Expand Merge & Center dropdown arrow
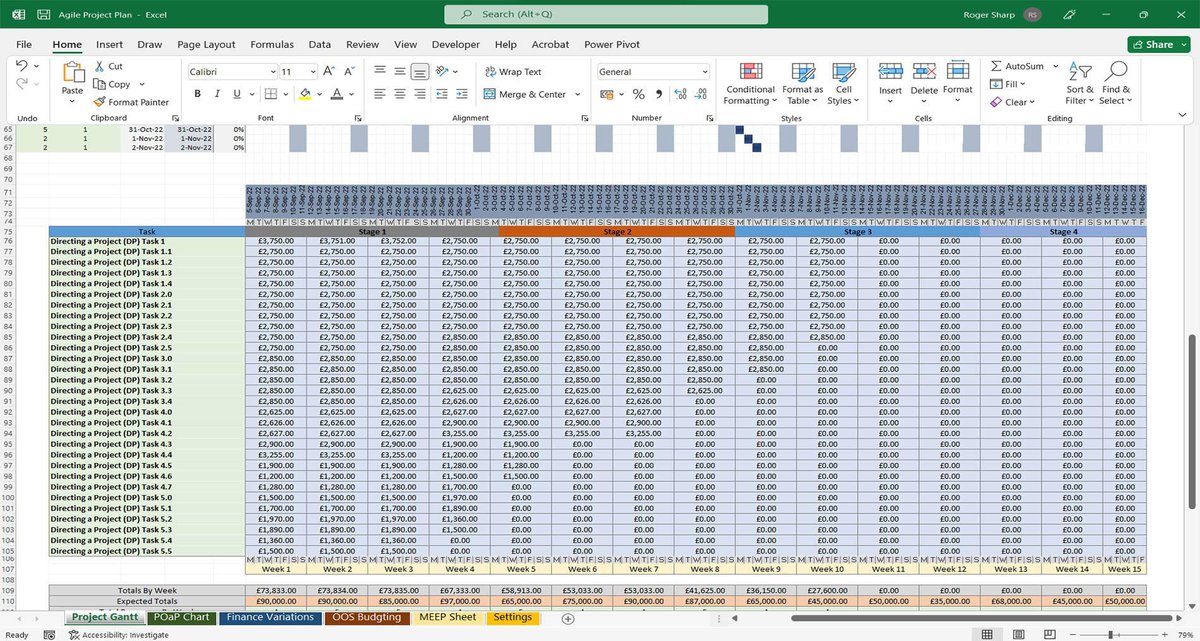This screenshot has width=1200, height=641. [x=577, y=94]
